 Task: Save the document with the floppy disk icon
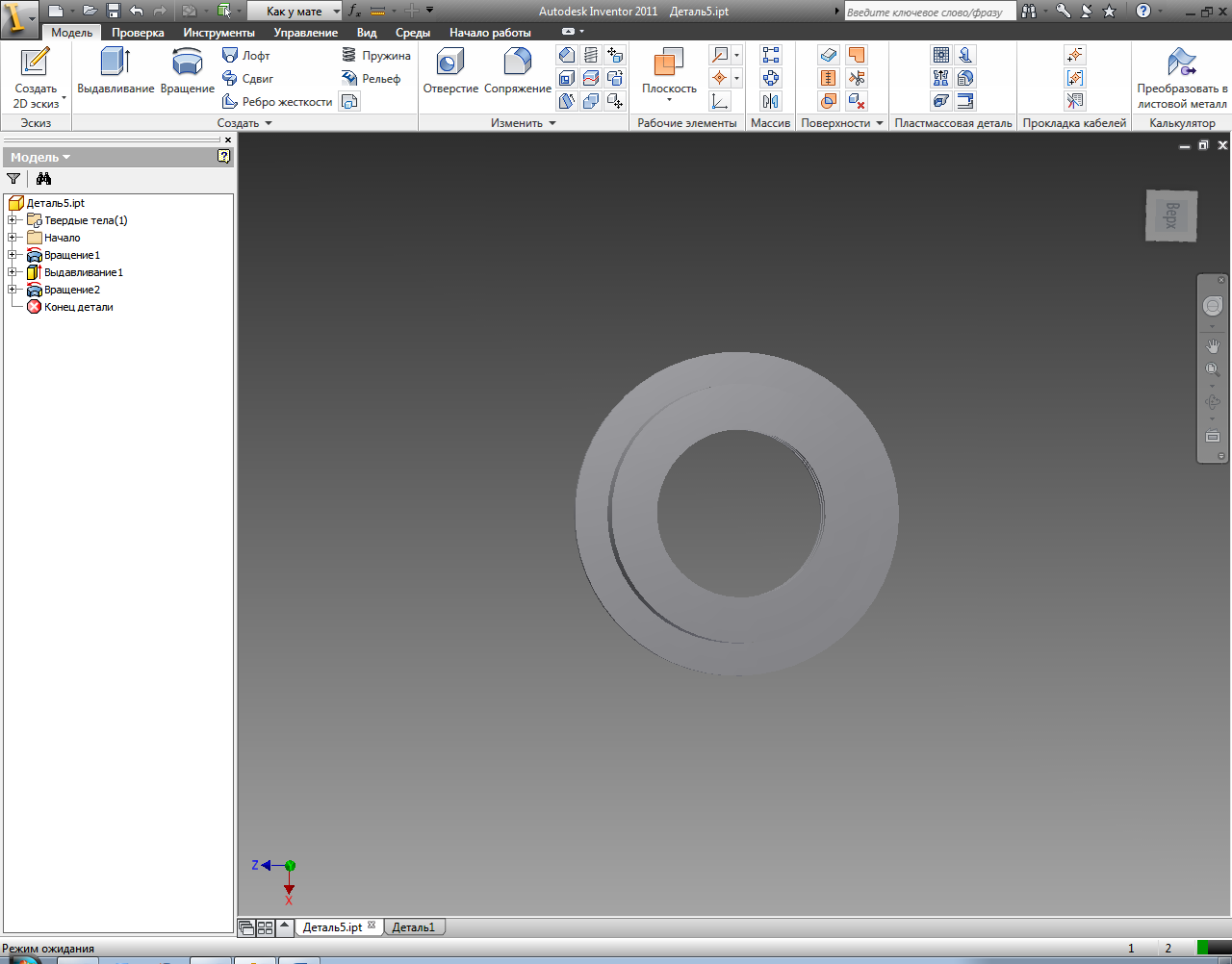coord(113,11)
